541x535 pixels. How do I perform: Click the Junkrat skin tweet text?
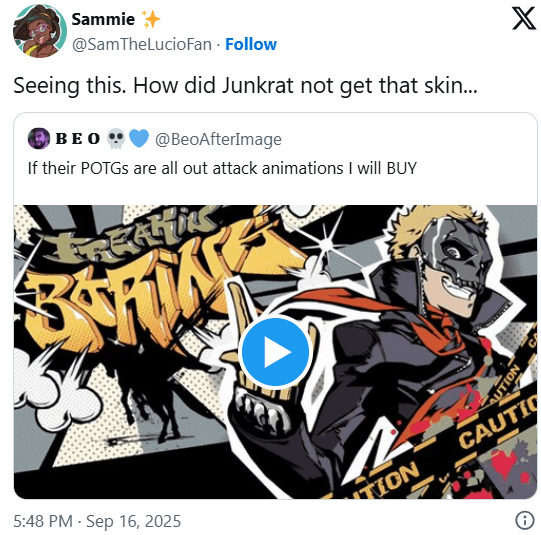click(x=245, y=85)
